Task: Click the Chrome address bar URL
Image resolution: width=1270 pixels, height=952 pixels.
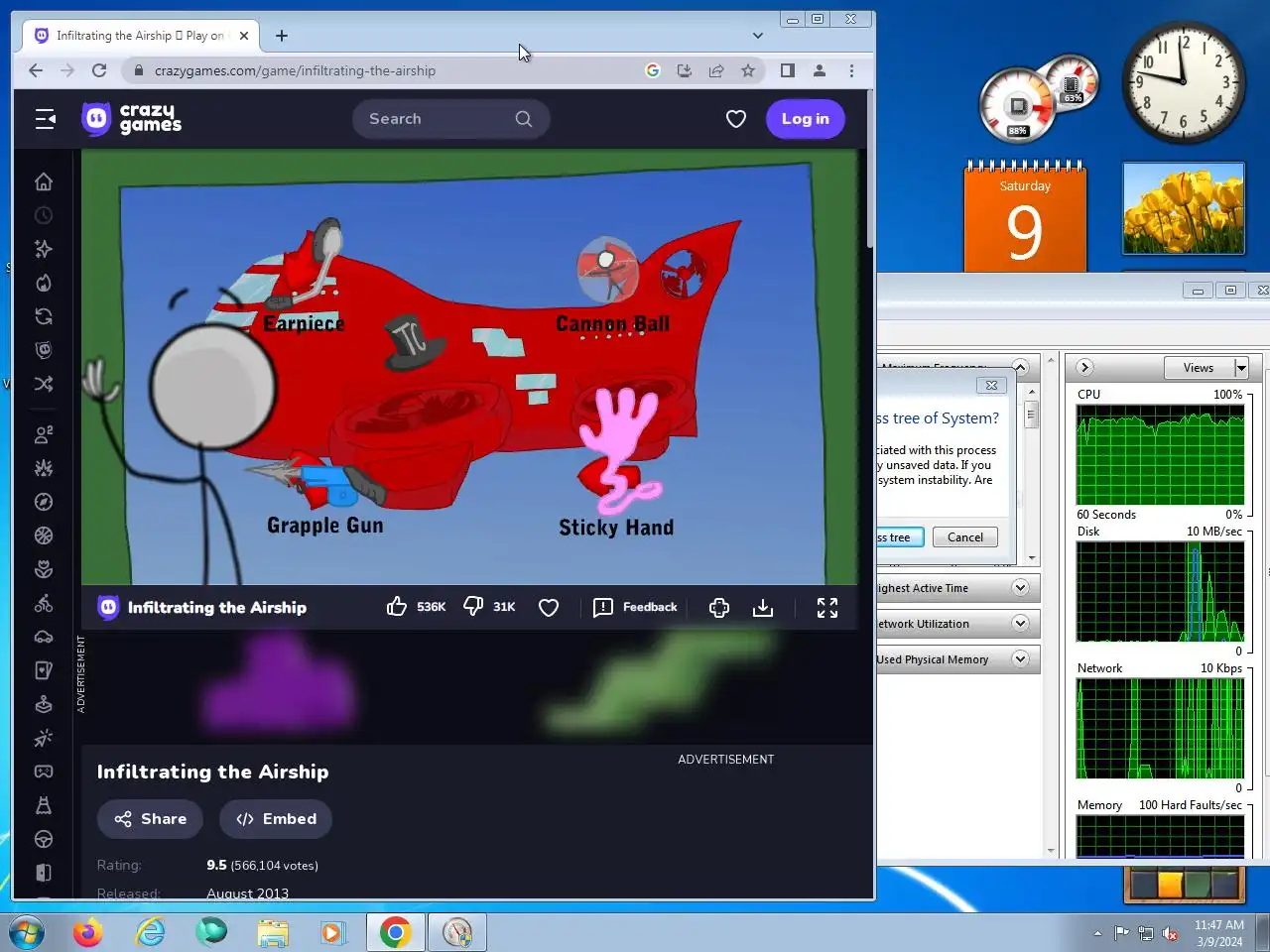Action: tap(295, 70)
